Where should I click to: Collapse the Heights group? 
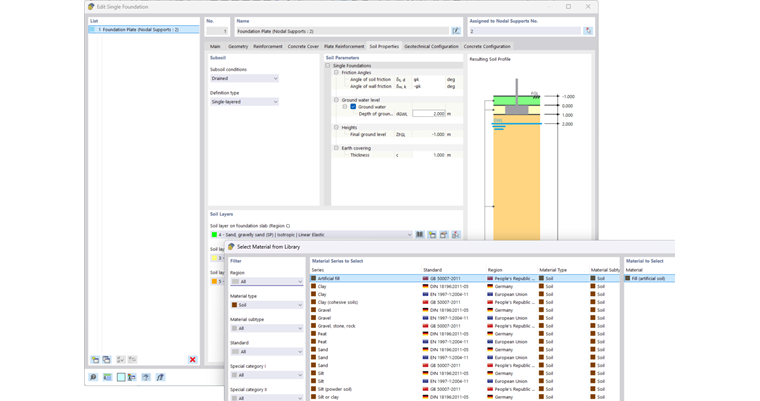336,128
